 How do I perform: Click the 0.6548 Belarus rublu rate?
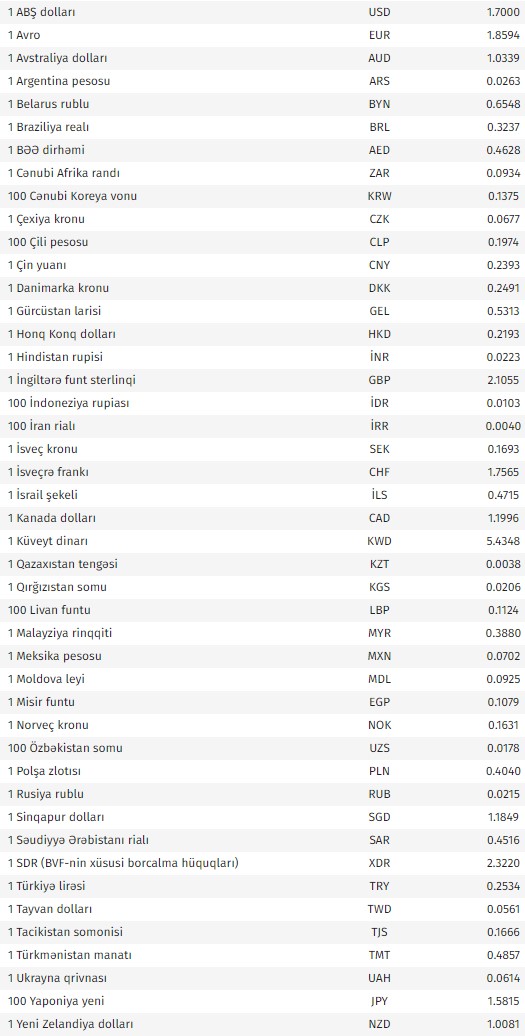[504, 104]
